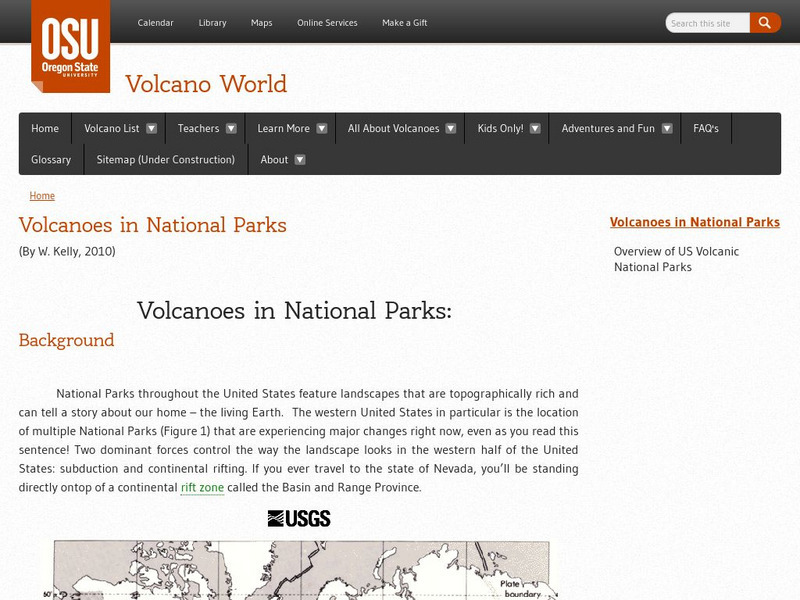Screen dimensions: 800x600
Task: Select Home in the navigation bar
Action: point(44,128)
